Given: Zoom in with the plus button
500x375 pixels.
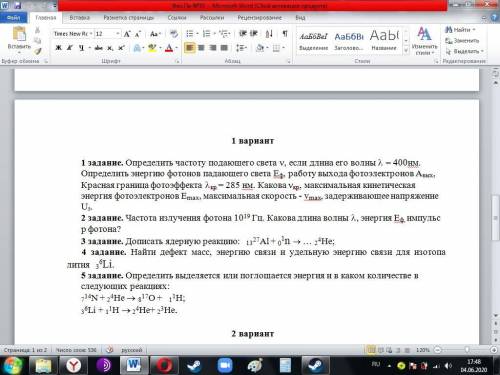Looking at the screenshot, I should point(494,350).
